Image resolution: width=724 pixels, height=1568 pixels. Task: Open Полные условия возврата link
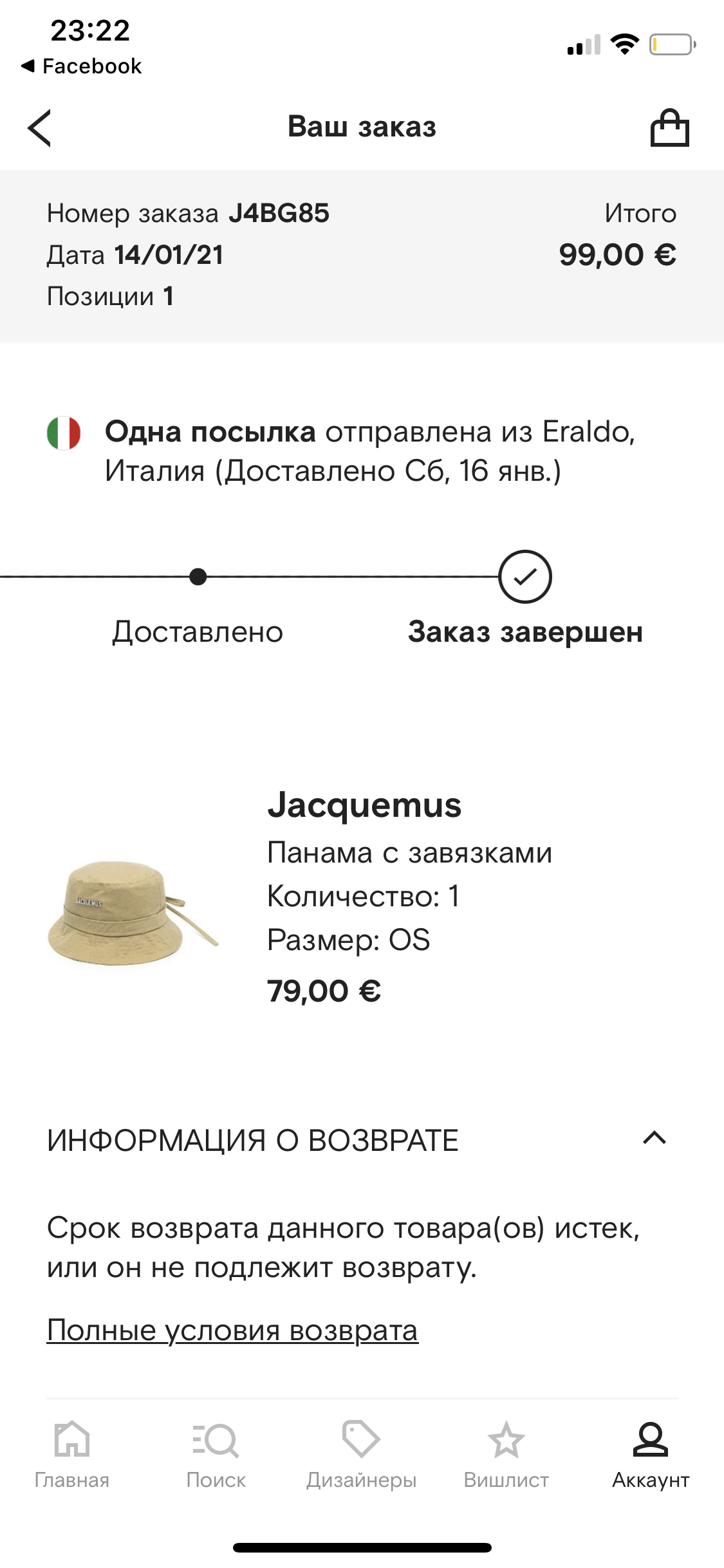[232, 1330]
